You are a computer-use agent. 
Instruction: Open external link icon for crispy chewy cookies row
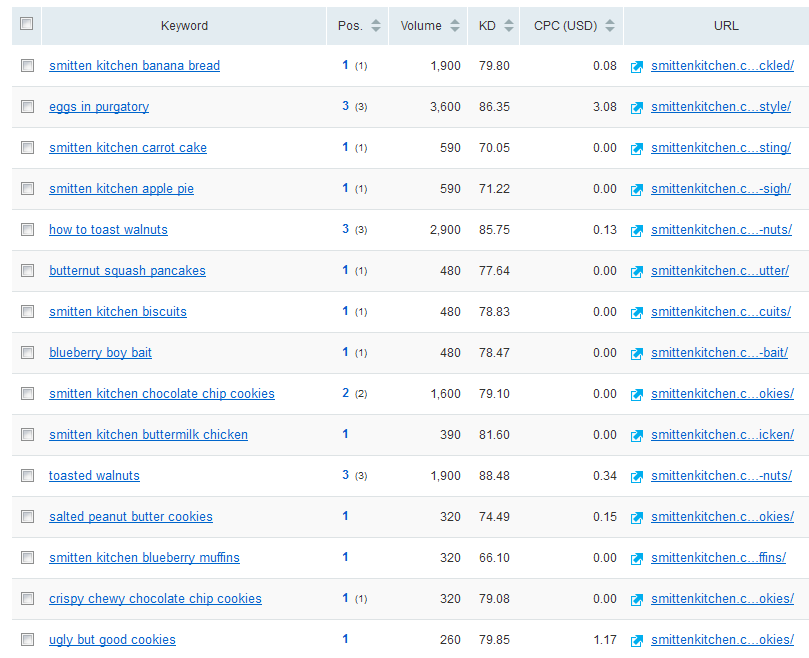637,600
